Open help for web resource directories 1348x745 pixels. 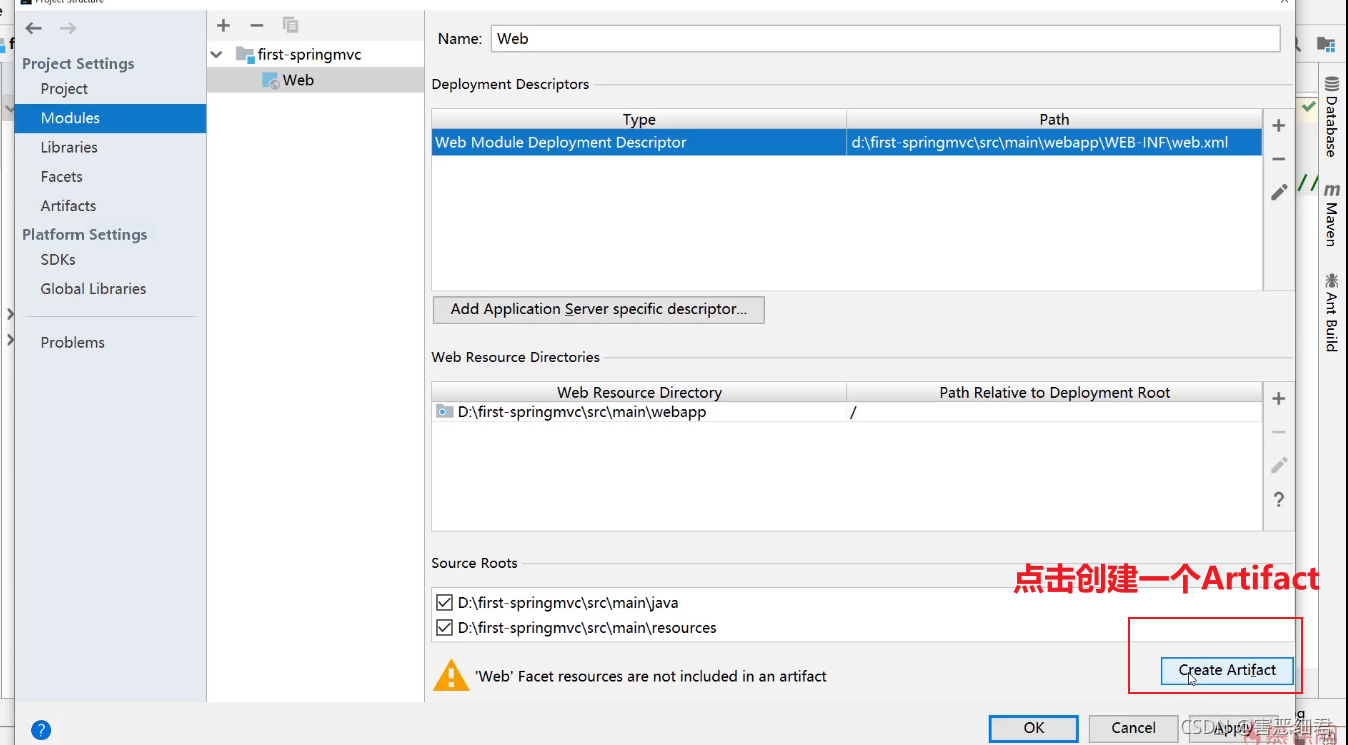(x=1278, y=499)
